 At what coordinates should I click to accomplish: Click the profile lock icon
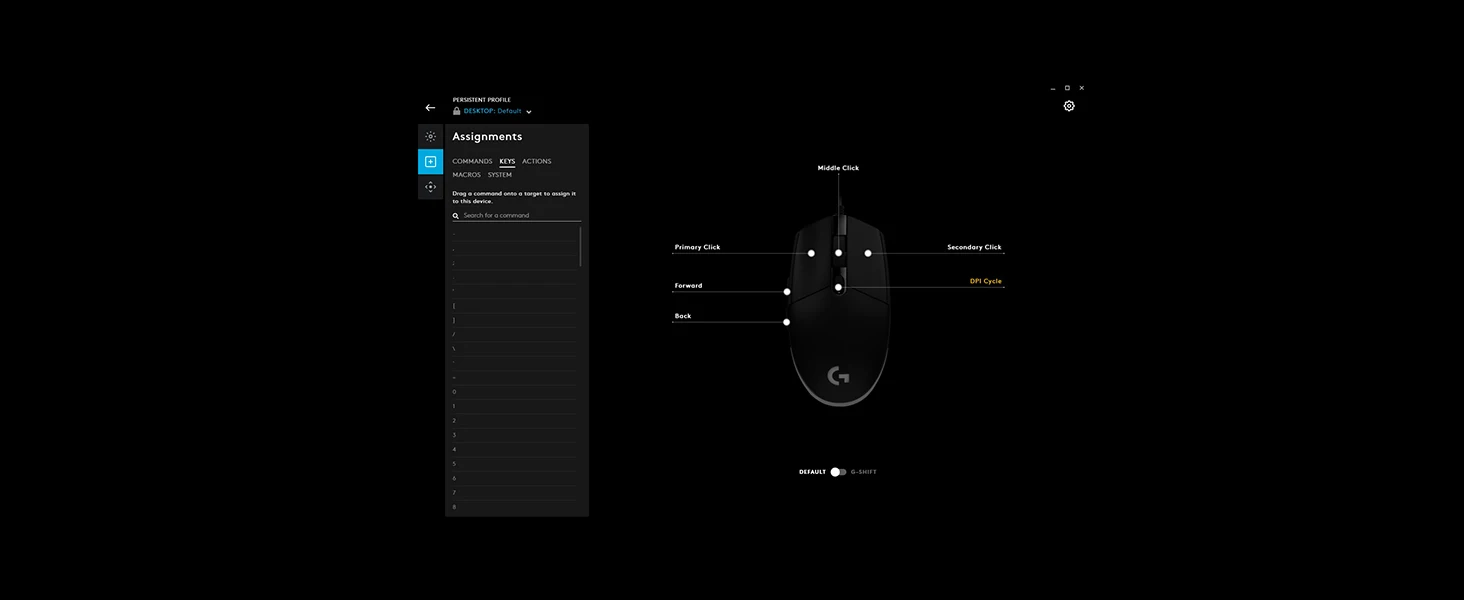point(457,111)
